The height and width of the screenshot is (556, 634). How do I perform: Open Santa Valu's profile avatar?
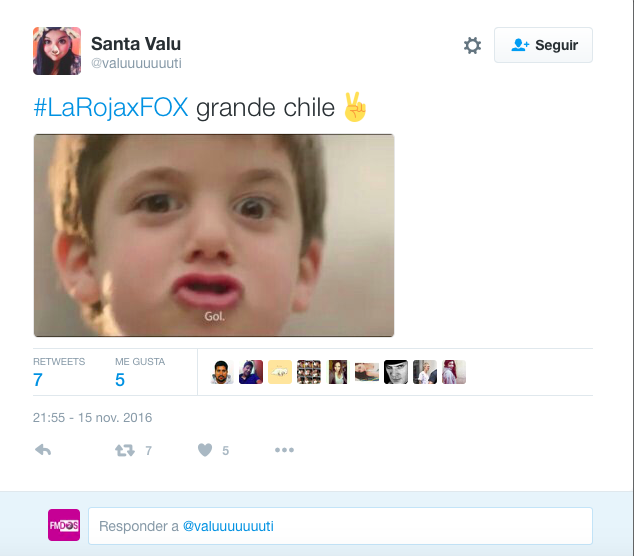(x=57, y=51)
